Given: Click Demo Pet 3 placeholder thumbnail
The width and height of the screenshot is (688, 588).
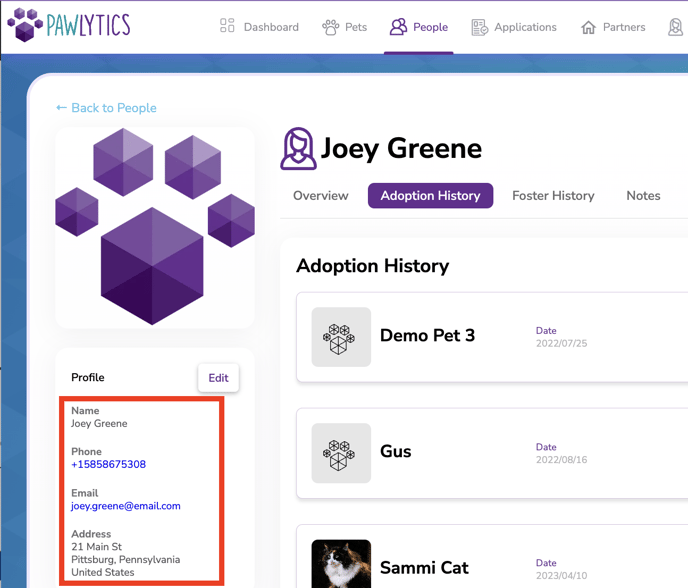Looking at the screenshot, I should pyautogui.click(x=341, y=337).
